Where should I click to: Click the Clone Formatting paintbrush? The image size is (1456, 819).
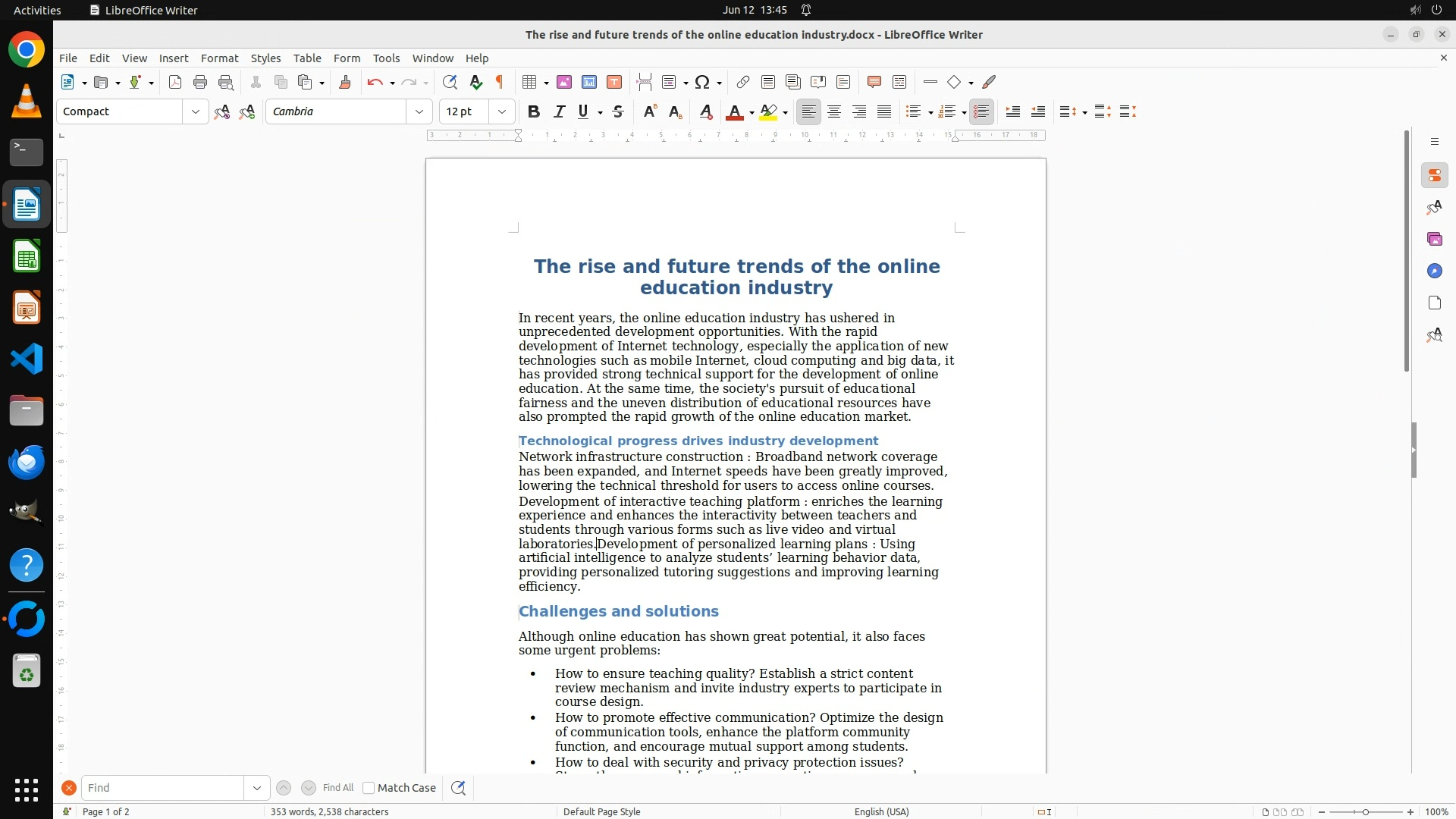[x=345, y=82]
